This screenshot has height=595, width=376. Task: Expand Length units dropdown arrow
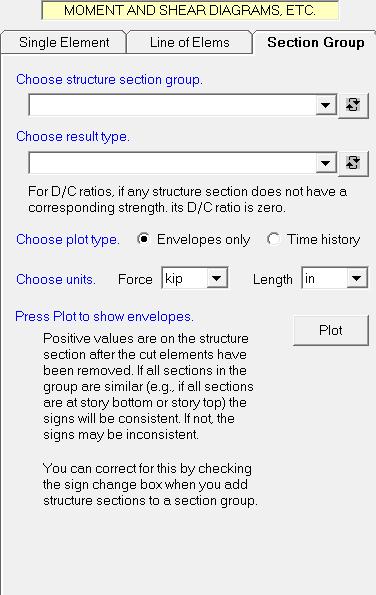(x=357, y=279)
